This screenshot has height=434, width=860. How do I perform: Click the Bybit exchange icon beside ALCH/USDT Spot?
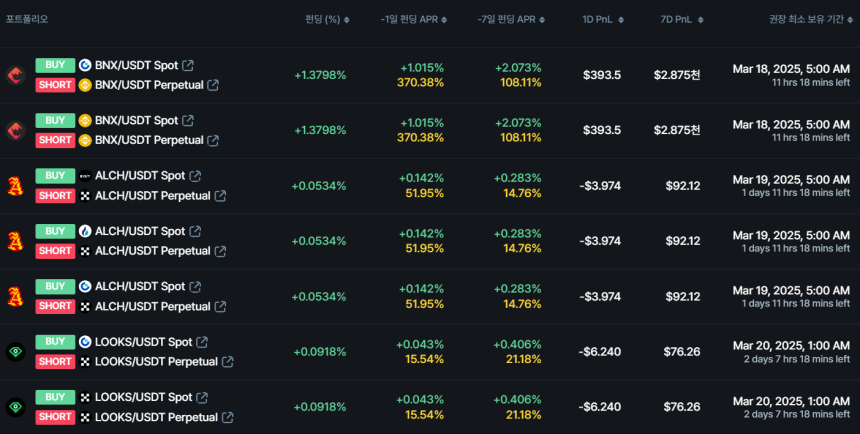(85, 176)
